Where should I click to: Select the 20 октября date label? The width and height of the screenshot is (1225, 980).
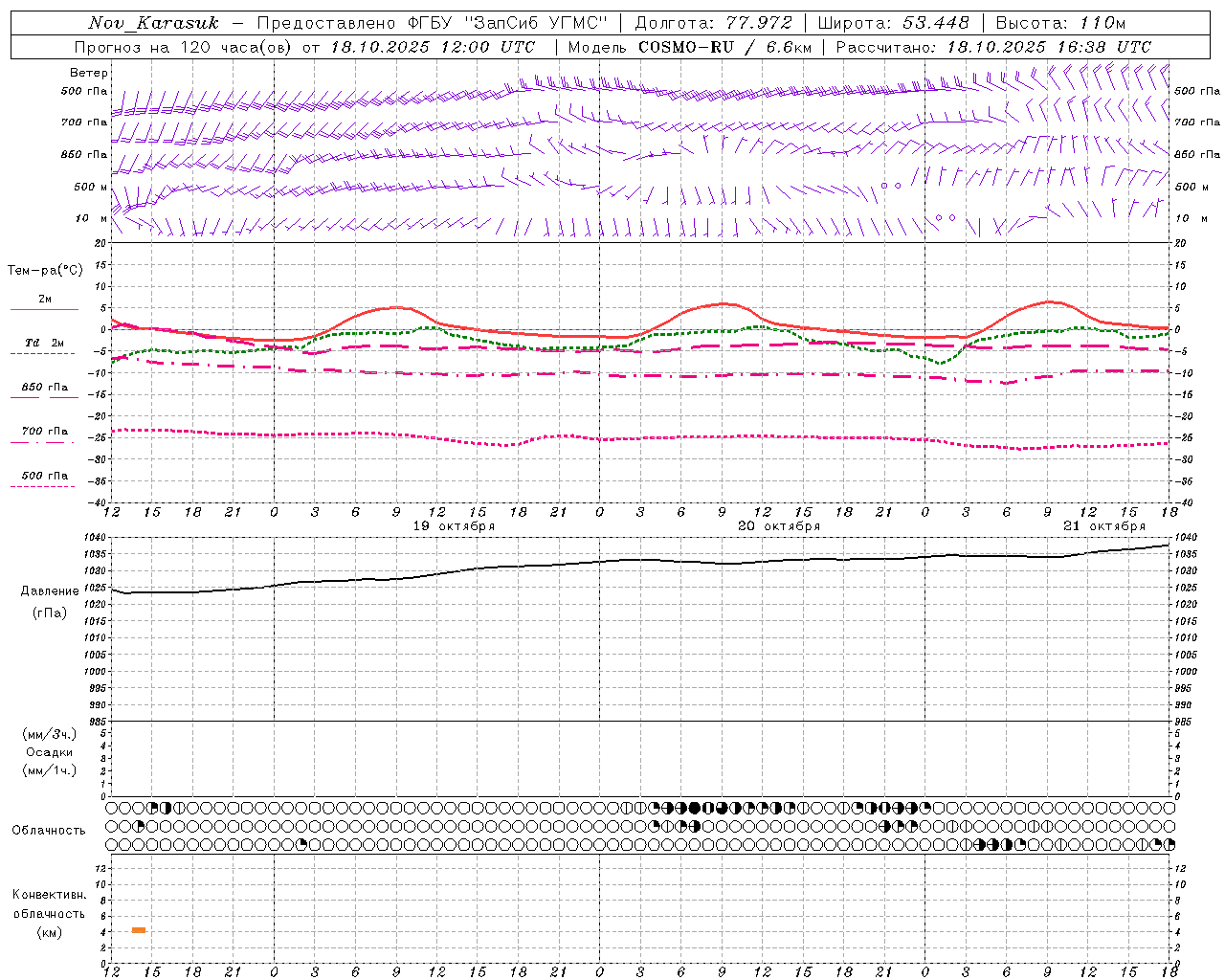779,526
